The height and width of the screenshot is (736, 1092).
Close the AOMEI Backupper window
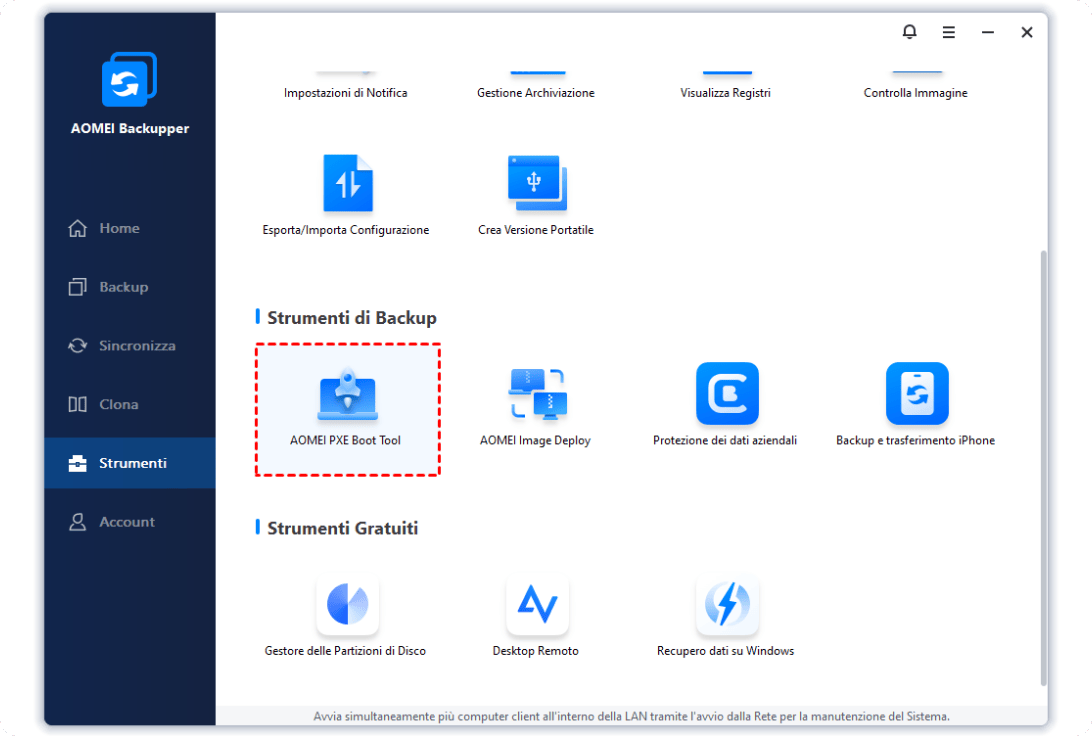[1027, 32]
